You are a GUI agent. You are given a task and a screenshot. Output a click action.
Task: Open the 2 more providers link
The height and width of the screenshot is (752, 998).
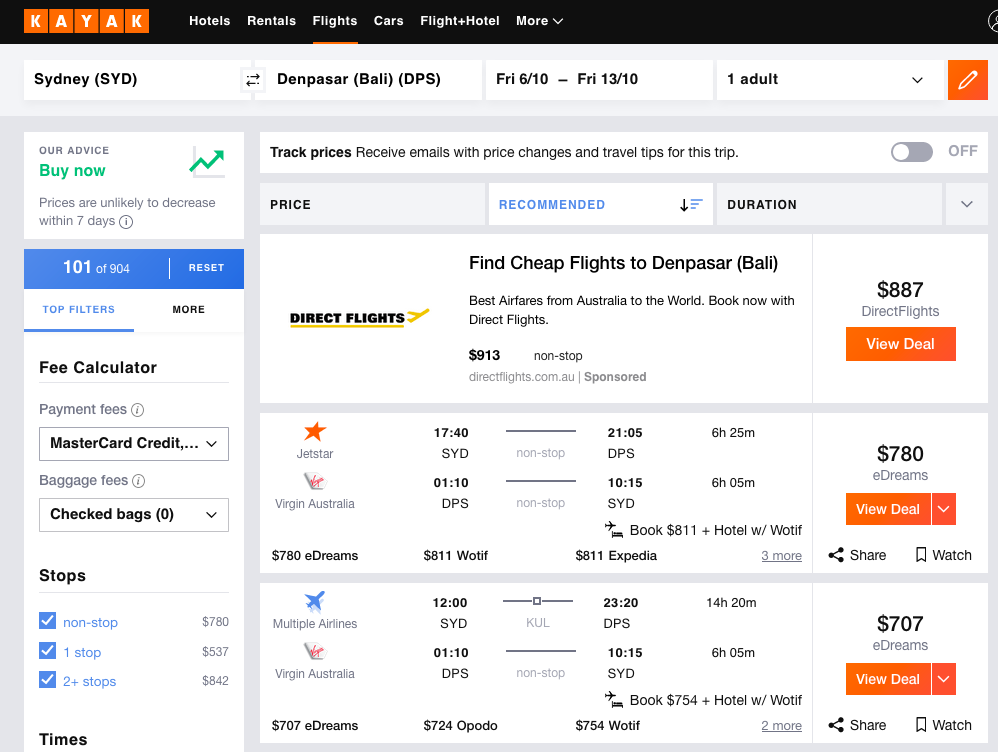[x=781, y=726]
